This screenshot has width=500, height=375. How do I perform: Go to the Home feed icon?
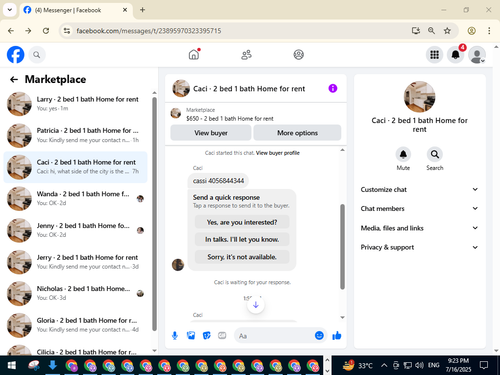(194, 54)
